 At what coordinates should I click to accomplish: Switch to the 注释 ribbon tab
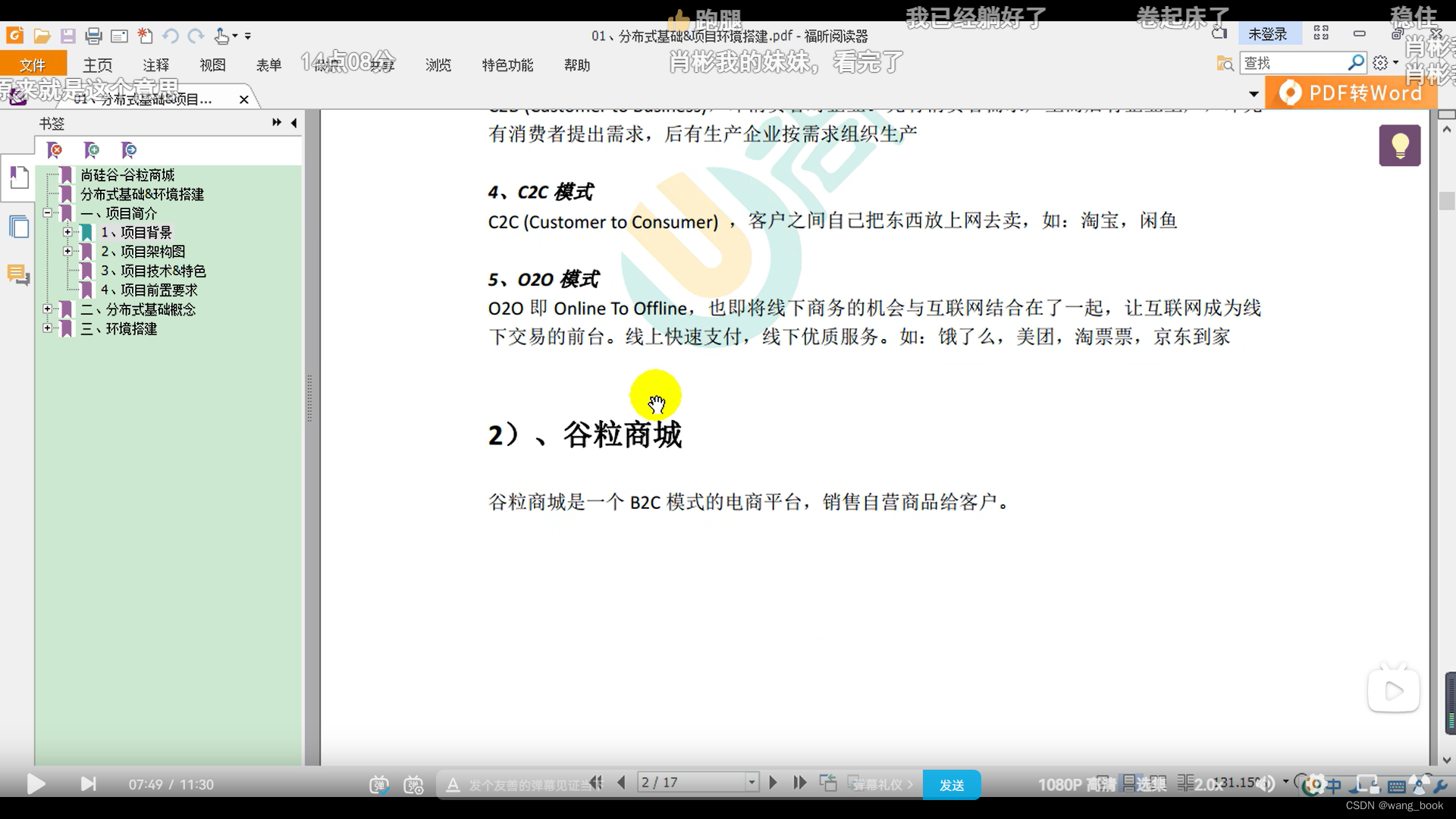click(x=156, y=65)
